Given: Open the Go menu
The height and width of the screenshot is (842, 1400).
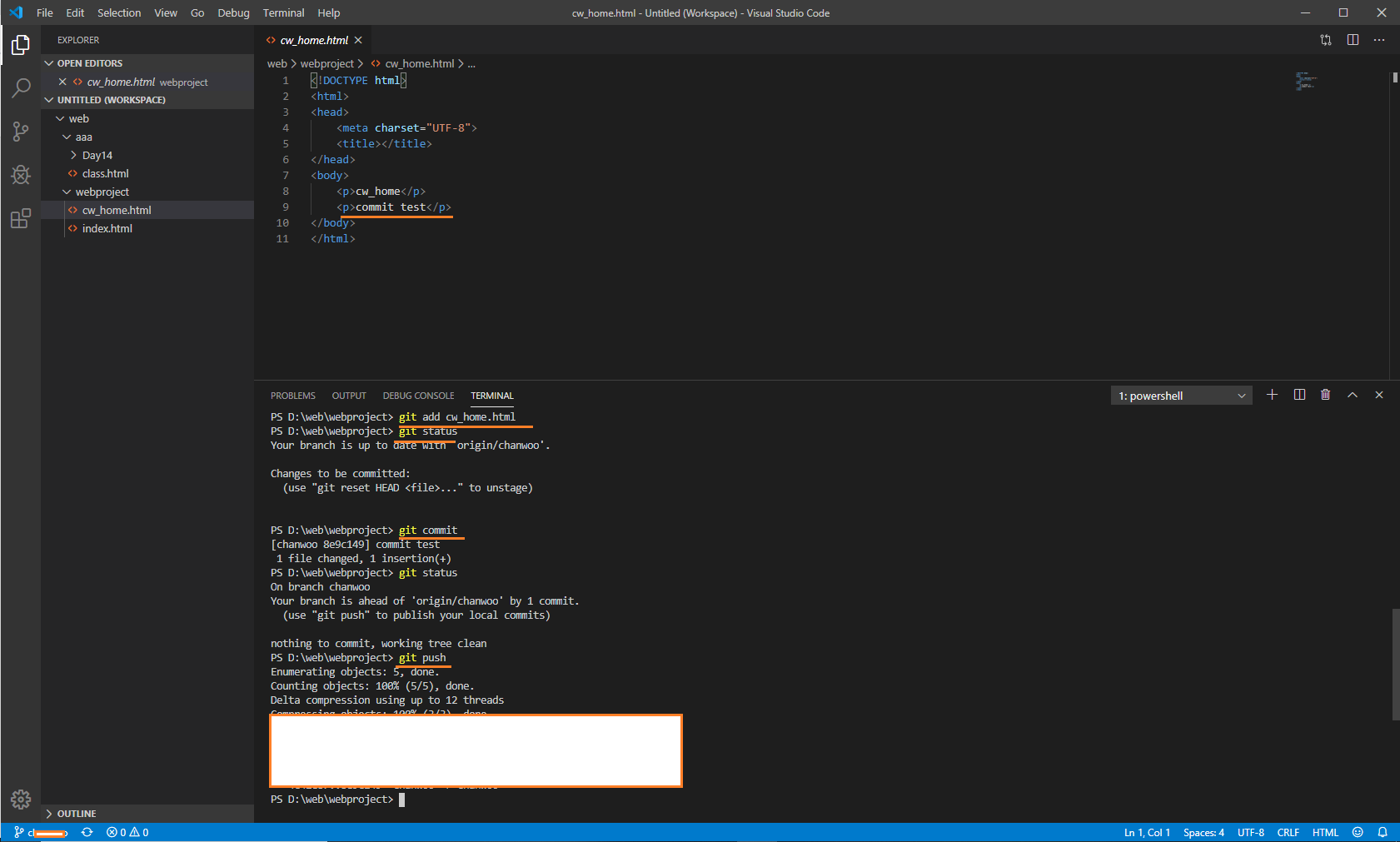Looking at the screenshot, I should [x=197, y=12].
